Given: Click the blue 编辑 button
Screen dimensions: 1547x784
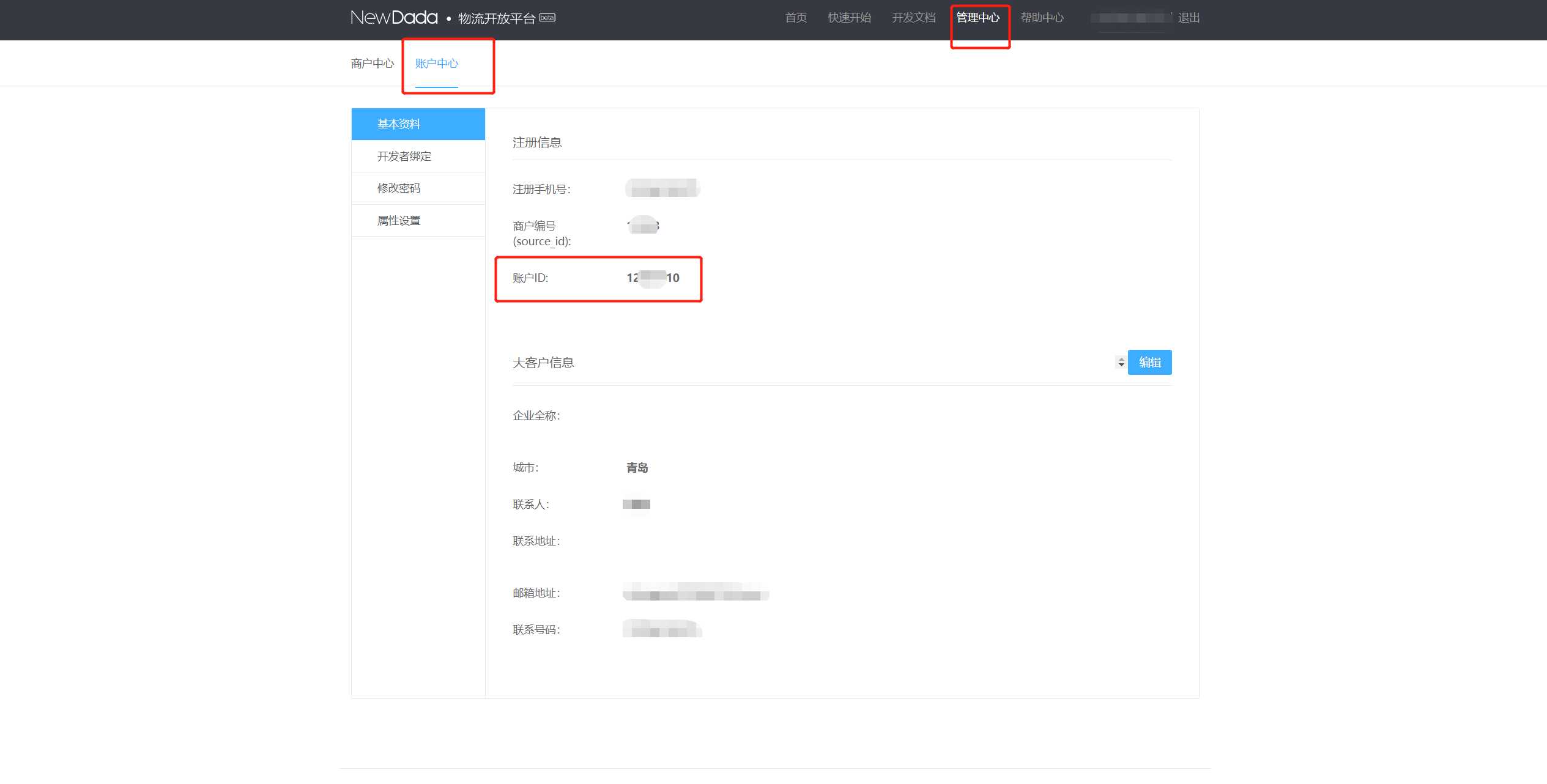Looking at the screenshot, I should tap(1149, 363).
